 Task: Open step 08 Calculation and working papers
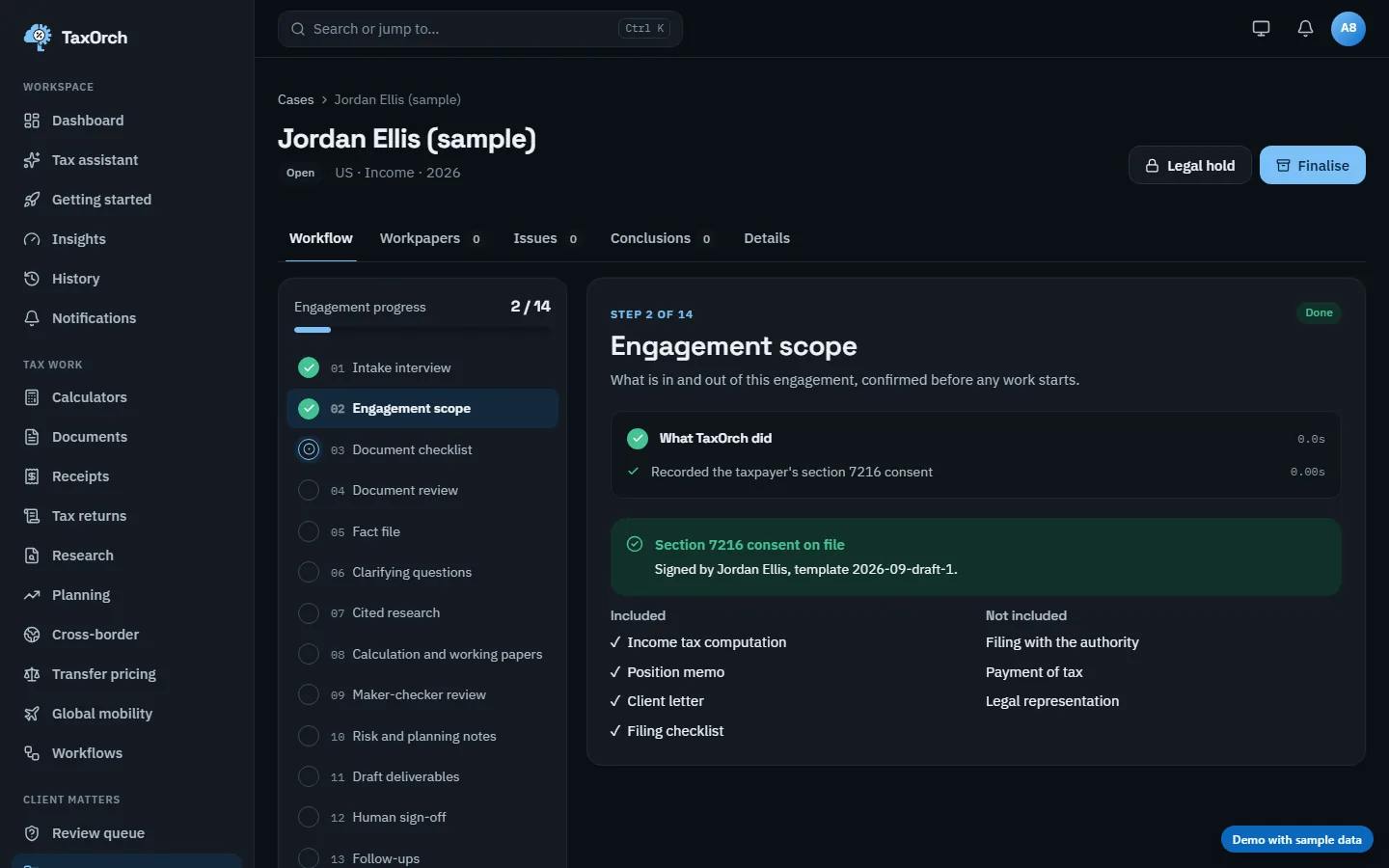[x=422, y=654]
